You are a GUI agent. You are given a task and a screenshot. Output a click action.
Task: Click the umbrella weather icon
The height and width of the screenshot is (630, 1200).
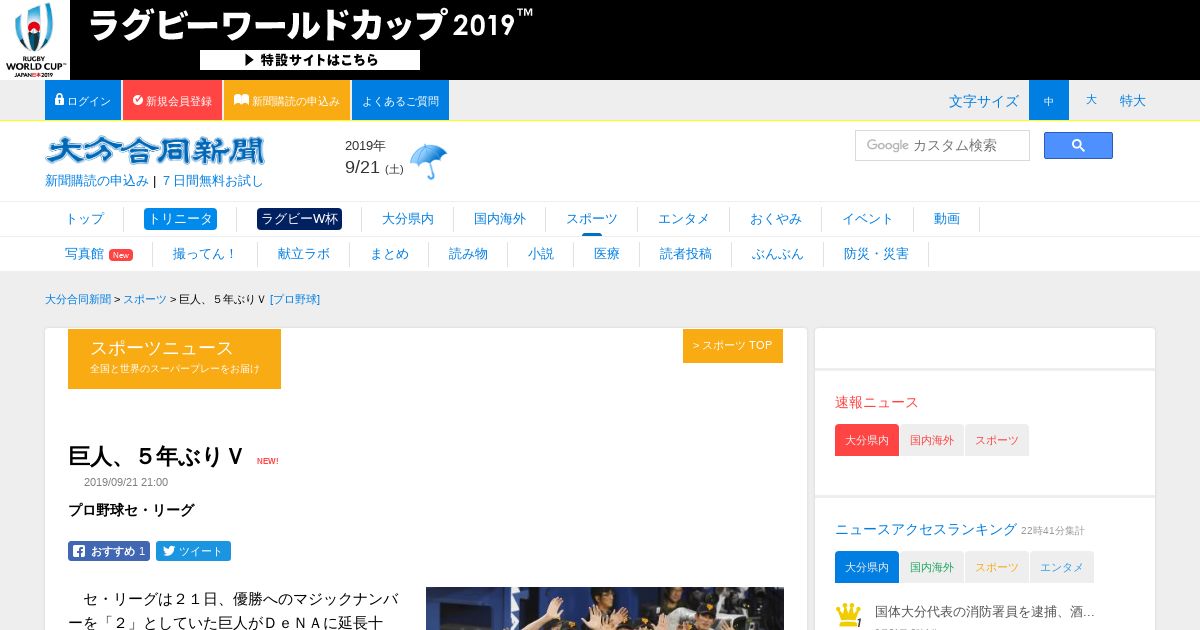point(428,160)
